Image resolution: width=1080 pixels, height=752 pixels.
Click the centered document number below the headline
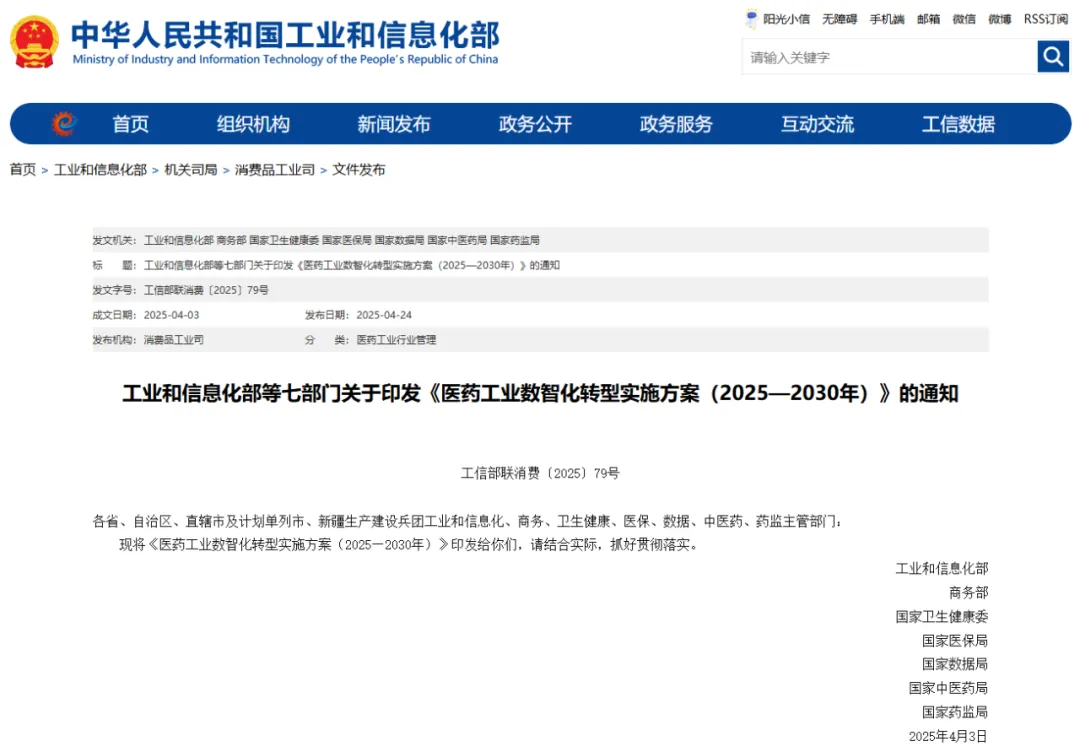pyautogui.click(x=541, y=473)
